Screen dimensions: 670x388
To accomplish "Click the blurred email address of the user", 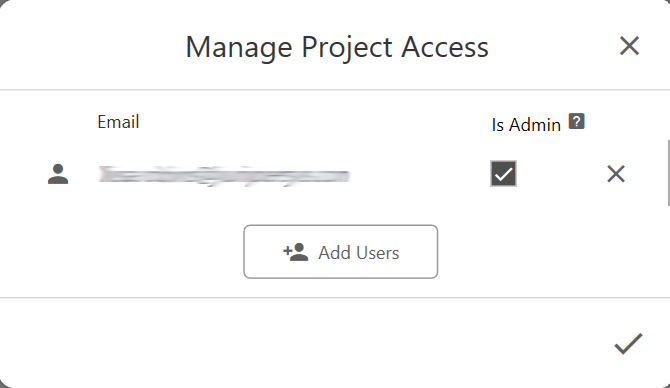I will coord(224,176).
